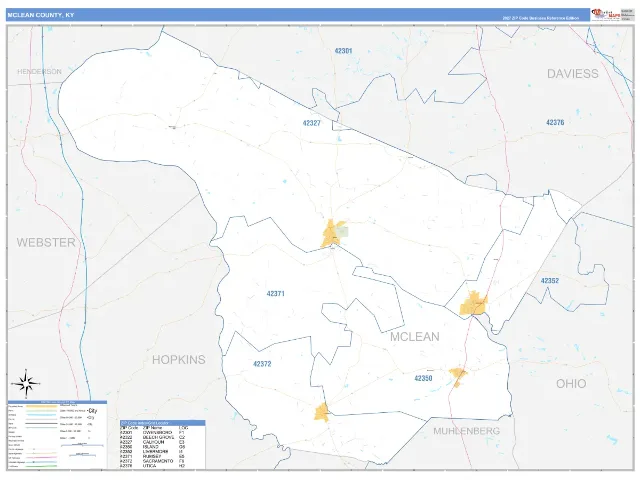This screenshot has height=480, width=640.
Task: Click the OHIO county label
Action: [571, 384]
